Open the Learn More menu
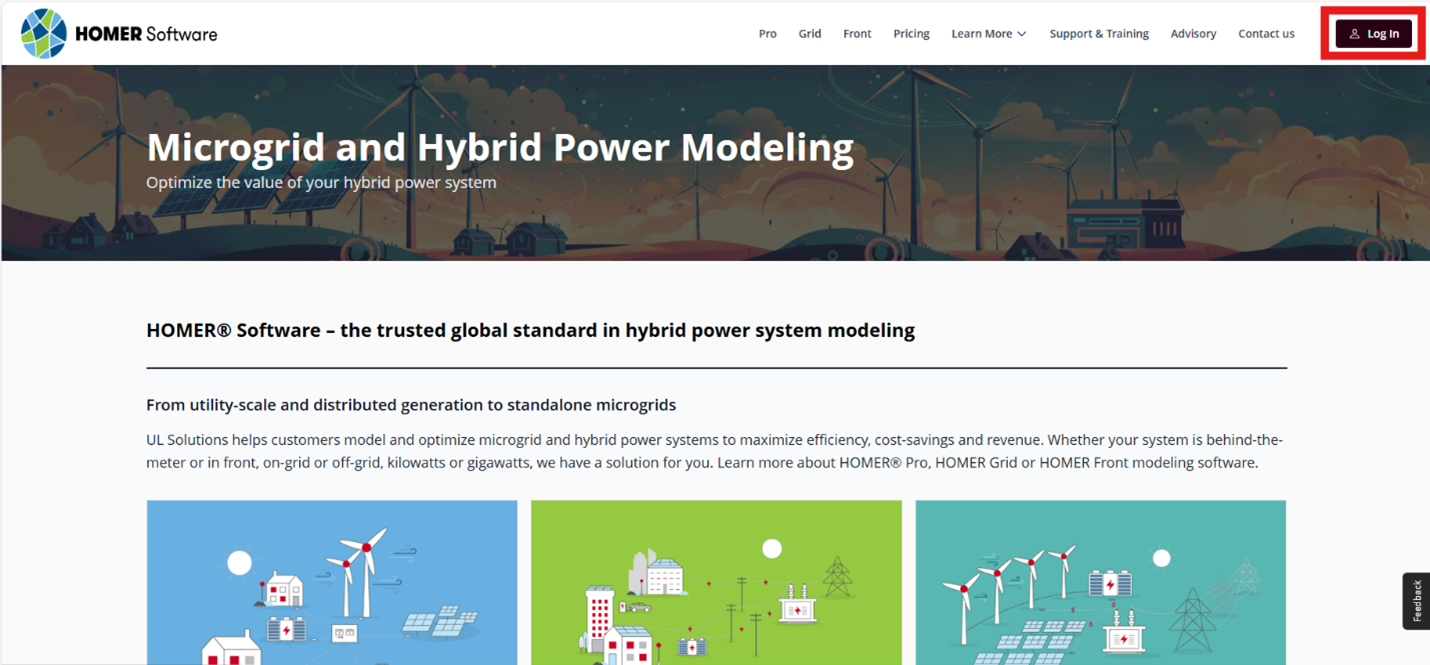The width and height of the screenshot is (1430, 665). point(981,34)
